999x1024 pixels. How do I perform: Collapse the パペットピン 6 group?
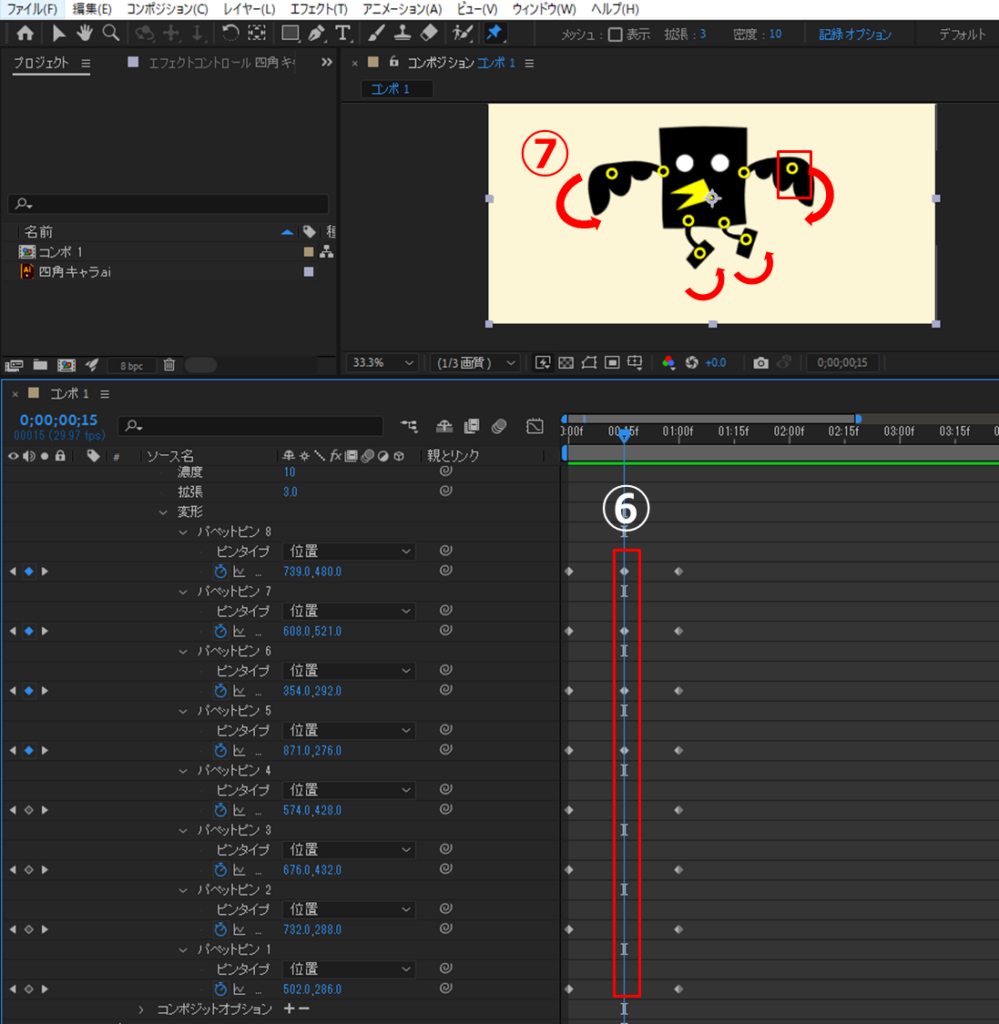point(183,651)
